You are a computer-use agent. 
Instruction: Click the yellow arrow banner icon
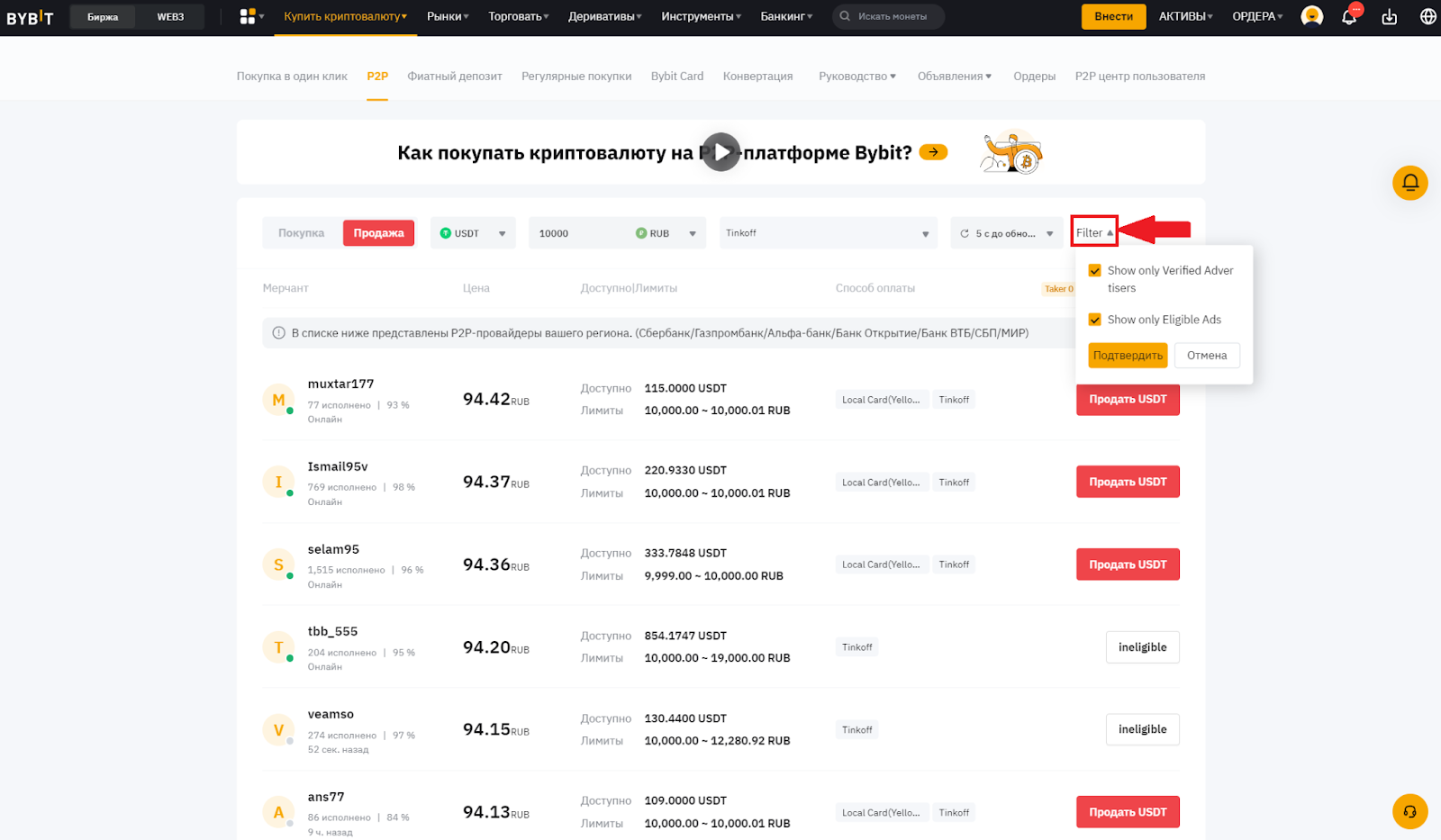(x=933, y=152)
